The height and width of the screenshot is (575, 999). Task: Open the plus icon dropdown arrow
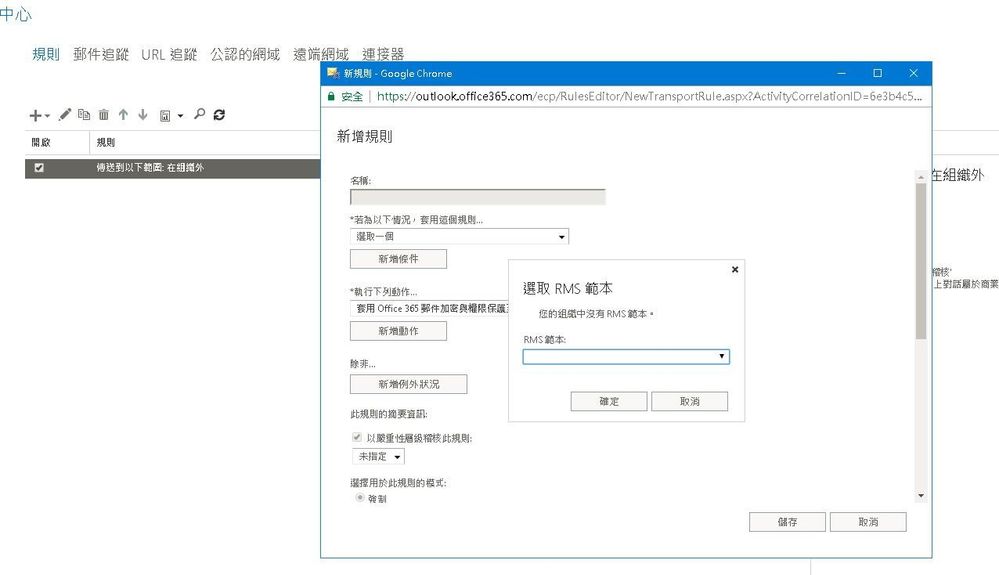point(47,116)
